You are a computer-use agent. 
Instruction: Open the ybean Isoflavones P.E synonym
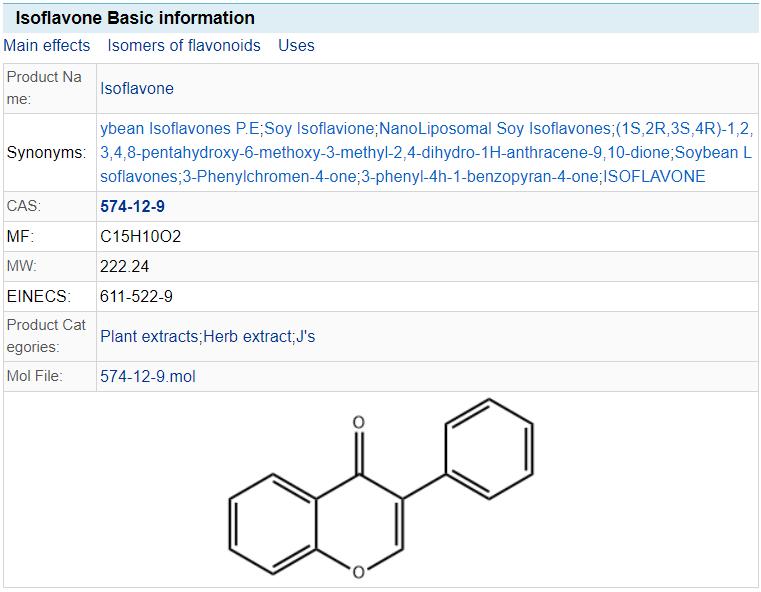pyautogui.click(x=180, y=128)
